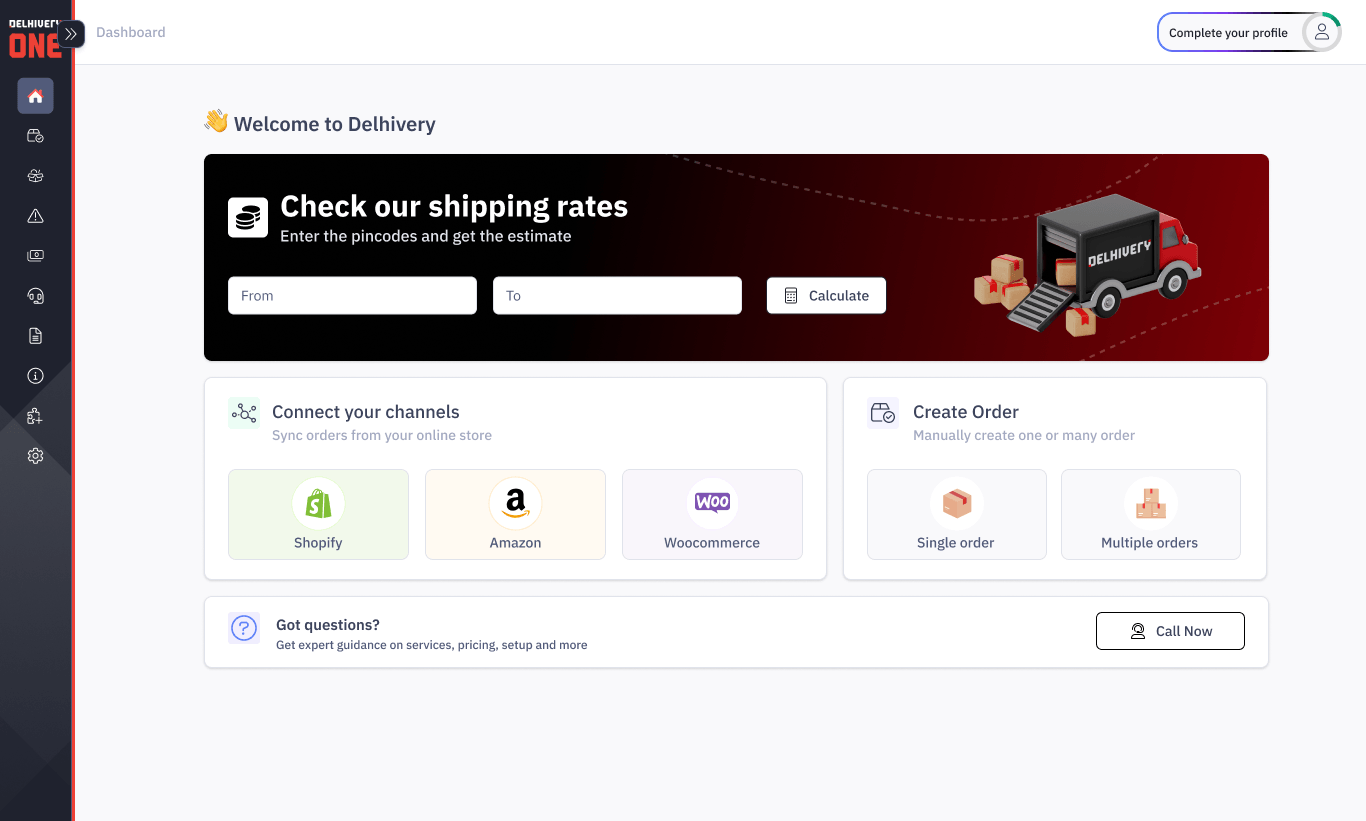Open the cash/banknote sidebar icon
The width and height of the screenshot is (1366, 821).
[x=35, y=256]
